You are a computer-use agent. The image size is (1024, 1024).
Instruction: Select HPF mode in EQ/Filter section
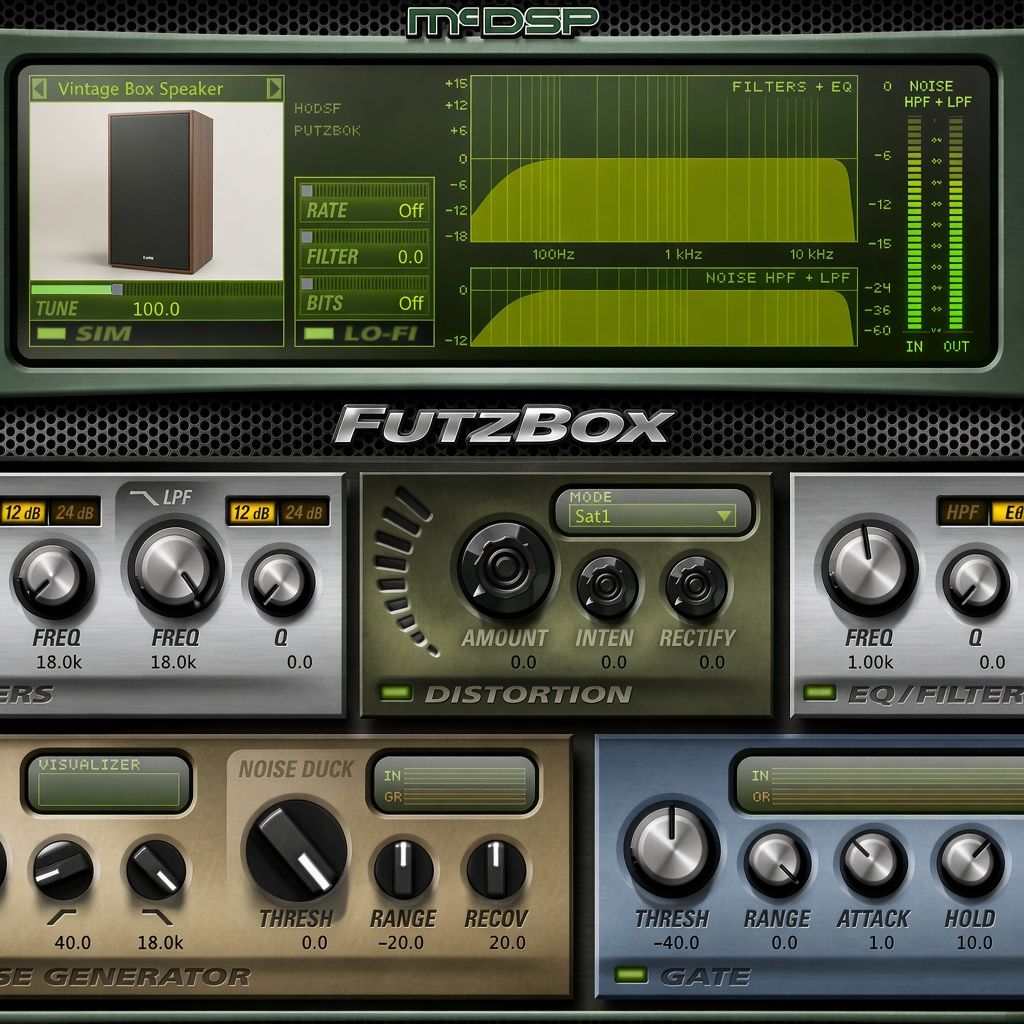(x=962, y=513)
